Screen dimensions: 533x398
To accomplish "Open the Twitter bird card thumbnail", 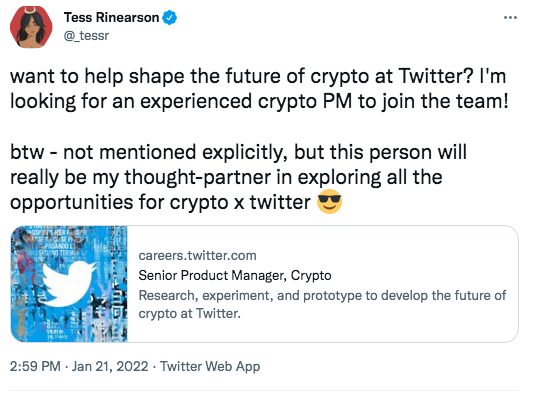I will coord(69,284).
